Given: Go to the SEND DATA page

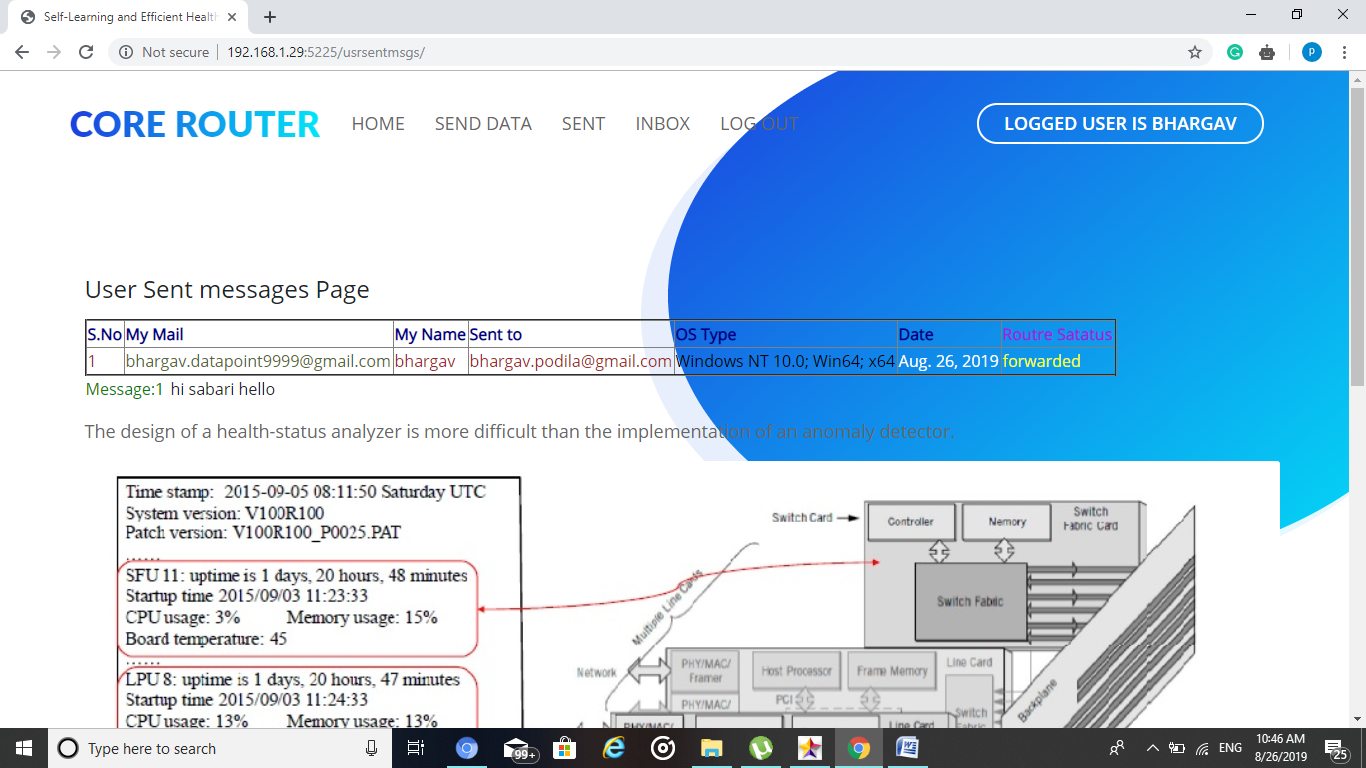Looking at the screenshot, I should pos(483,124).
